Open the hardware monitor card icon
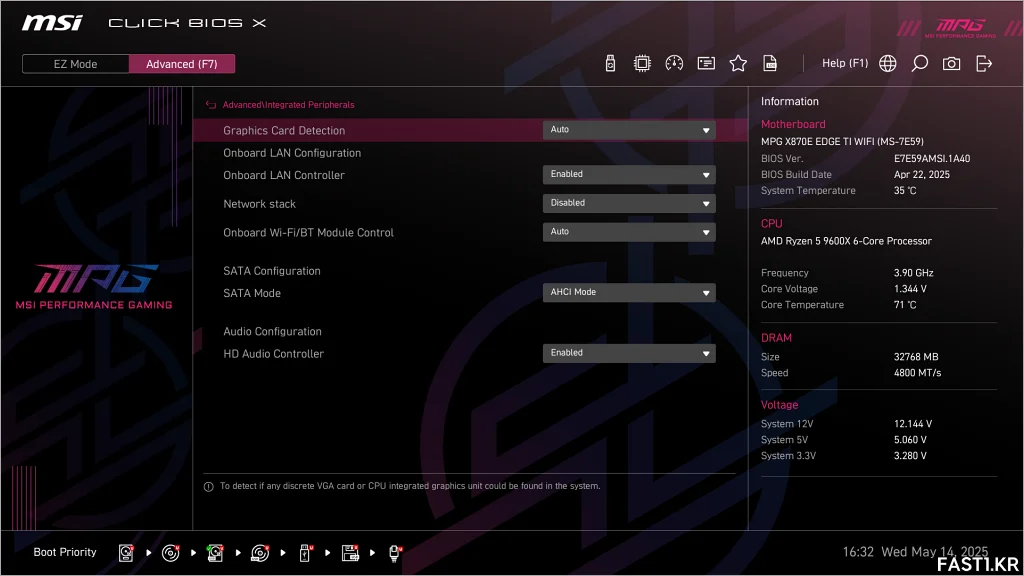 pos(706,63)
